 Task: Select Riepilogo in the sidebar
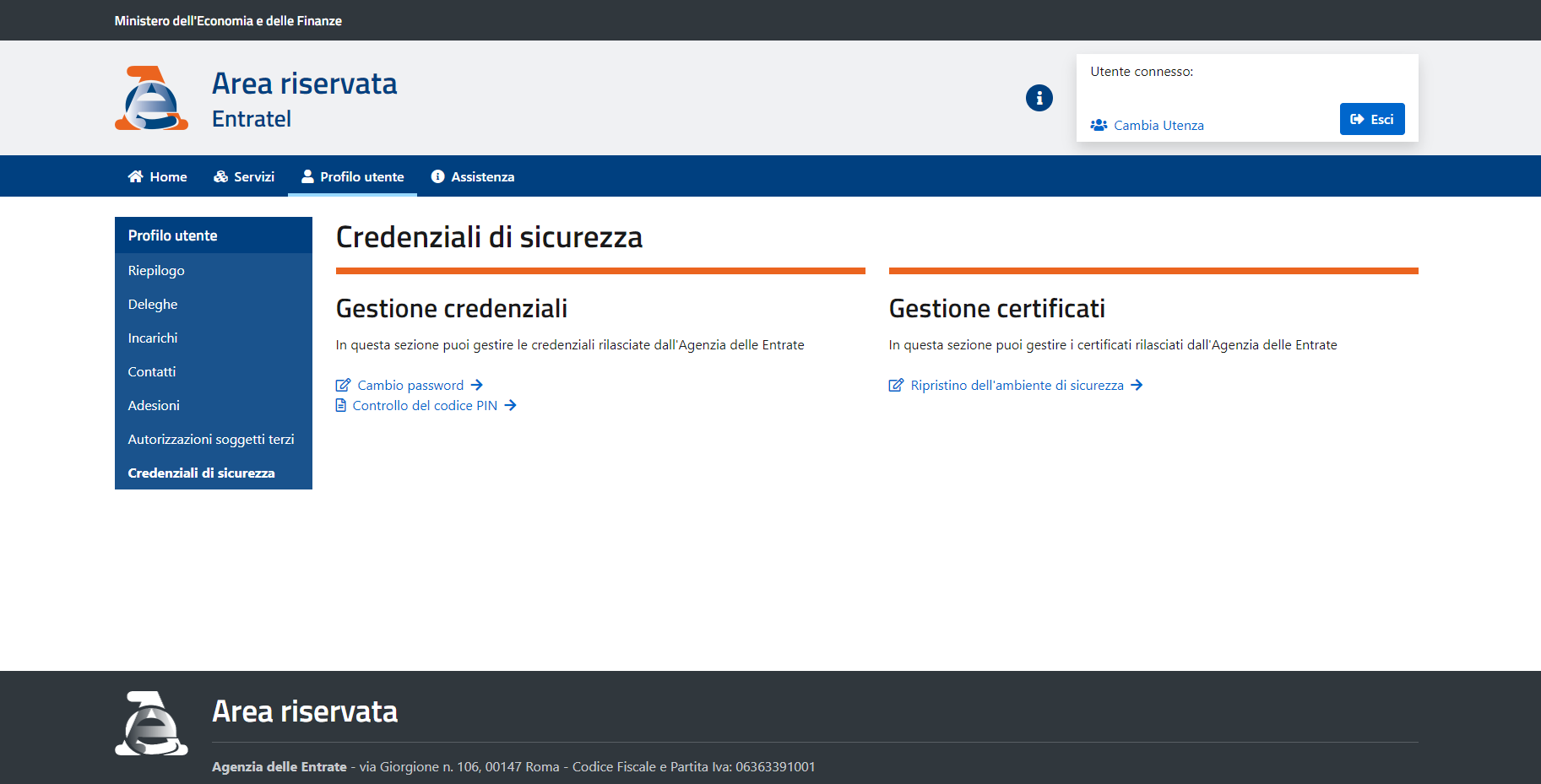coord(156,270)
